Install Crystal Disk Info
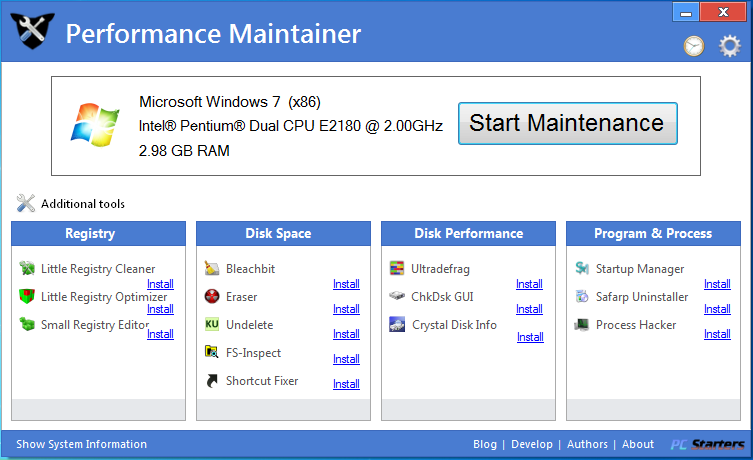Image resolution: width=753 pixels, height=460 pixels. [x=530, y=337]
